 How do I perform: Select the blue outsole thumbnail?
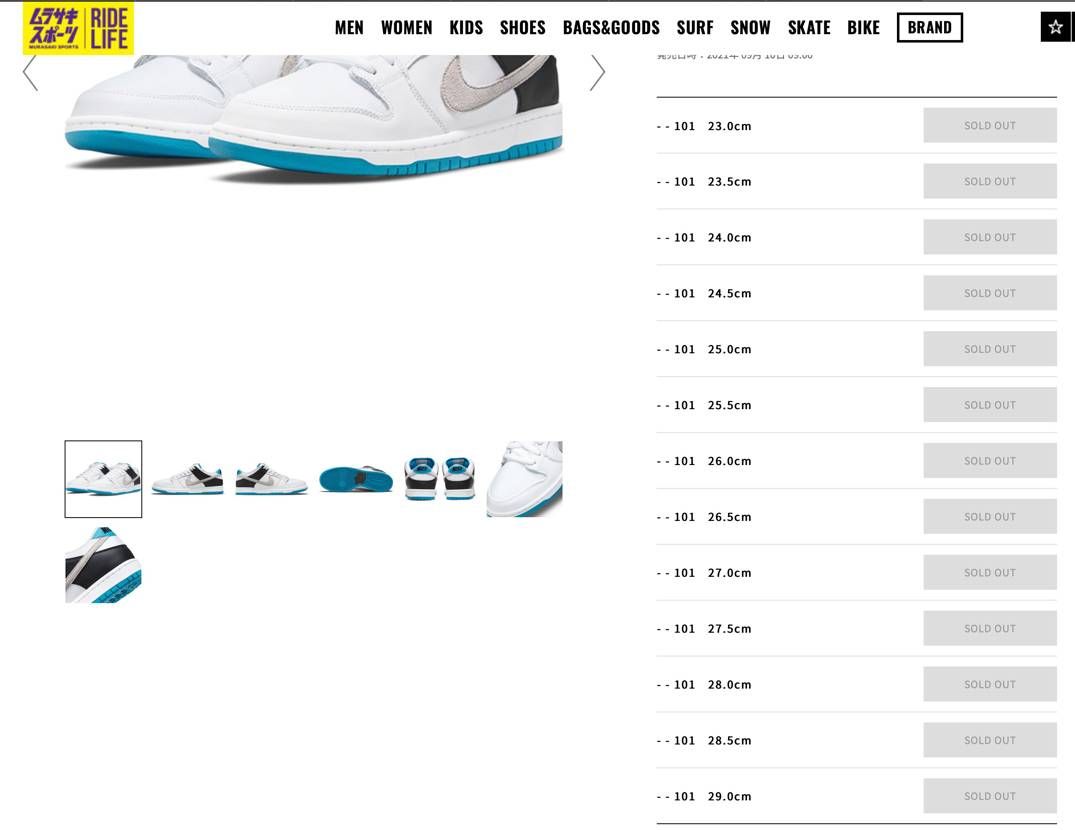(x=356, y=479)
